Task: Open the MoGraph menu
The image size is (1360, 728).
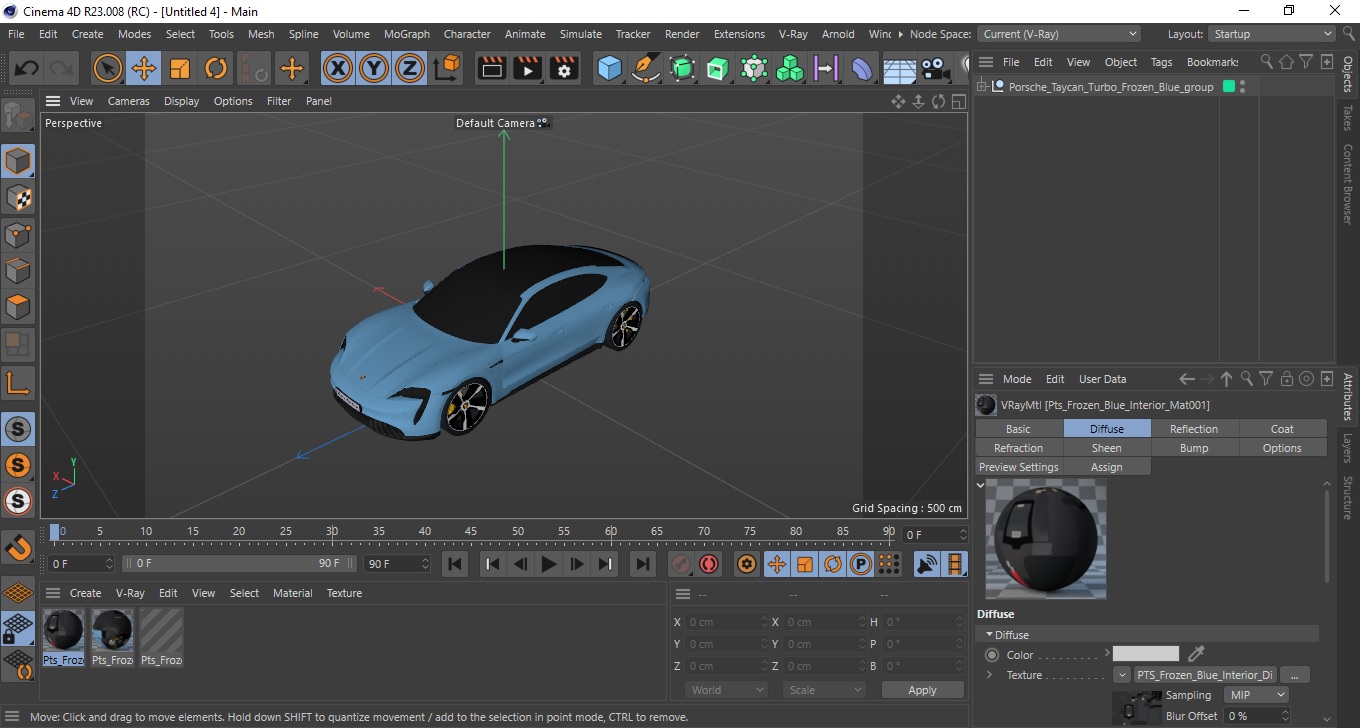Action: pyautogui.click(x=406, y=34)
